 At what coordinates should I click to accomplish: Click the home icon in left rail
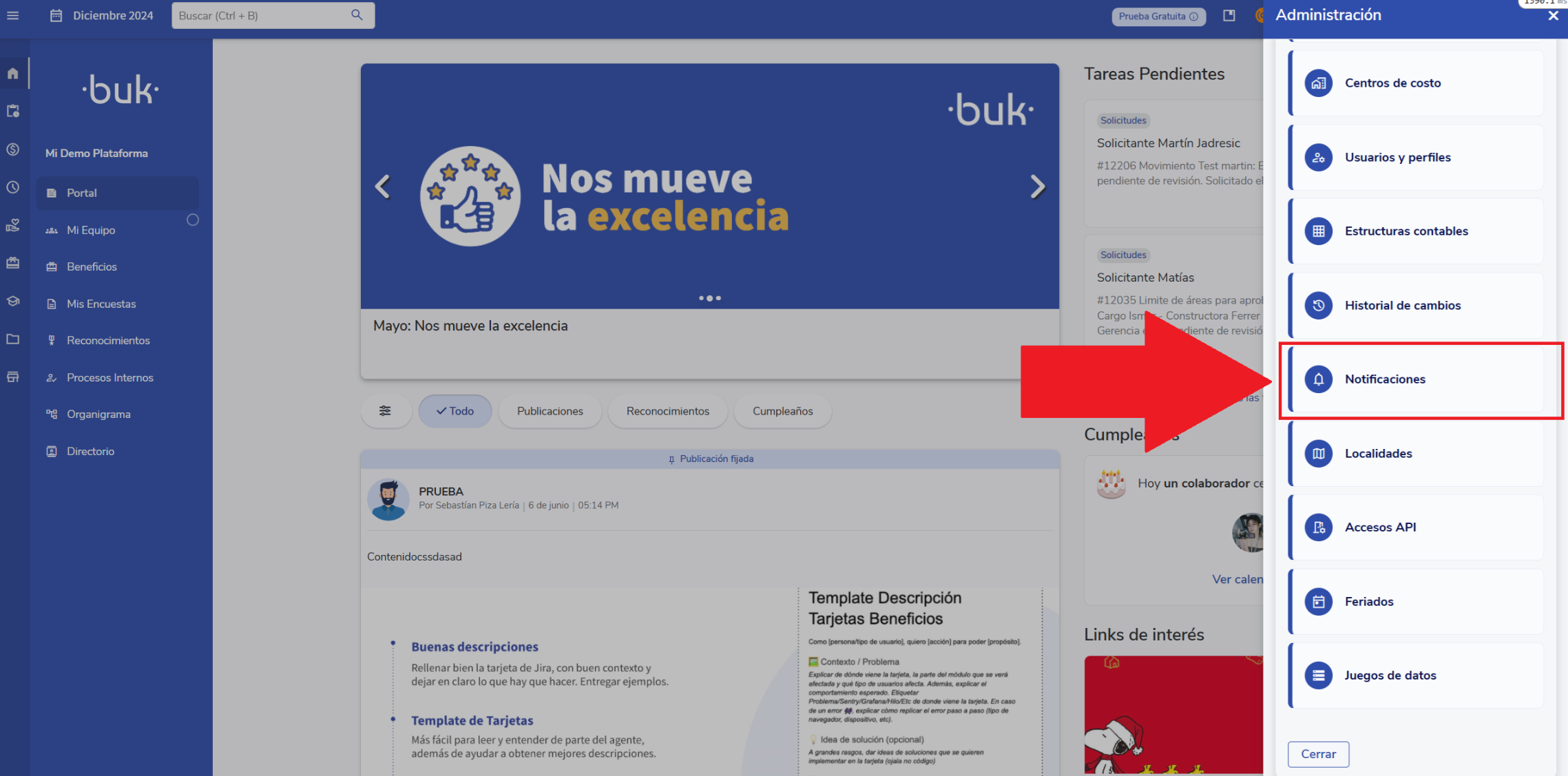13,74
